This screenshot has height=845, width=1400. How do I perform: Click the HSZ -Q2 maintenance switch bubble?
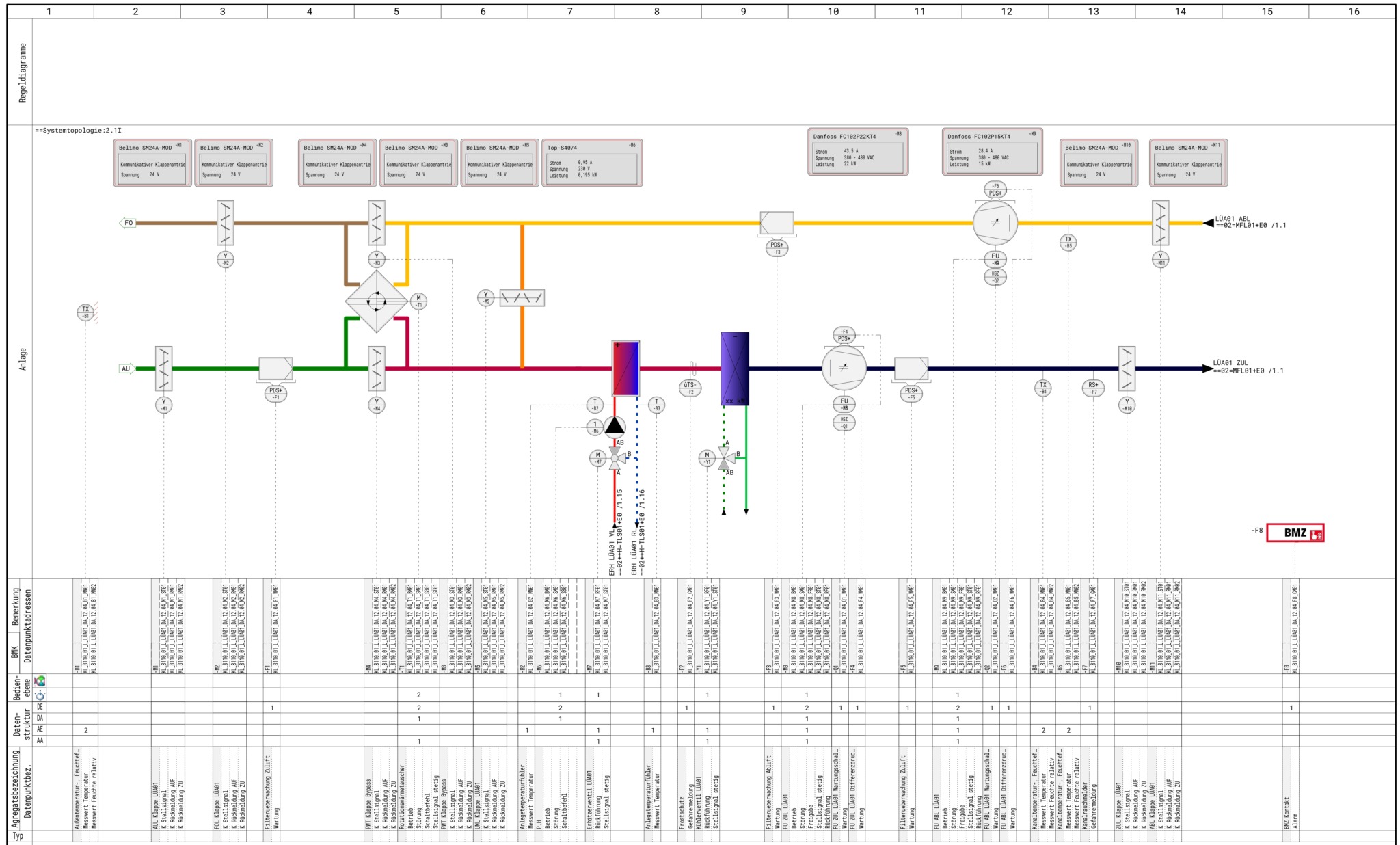995,277
